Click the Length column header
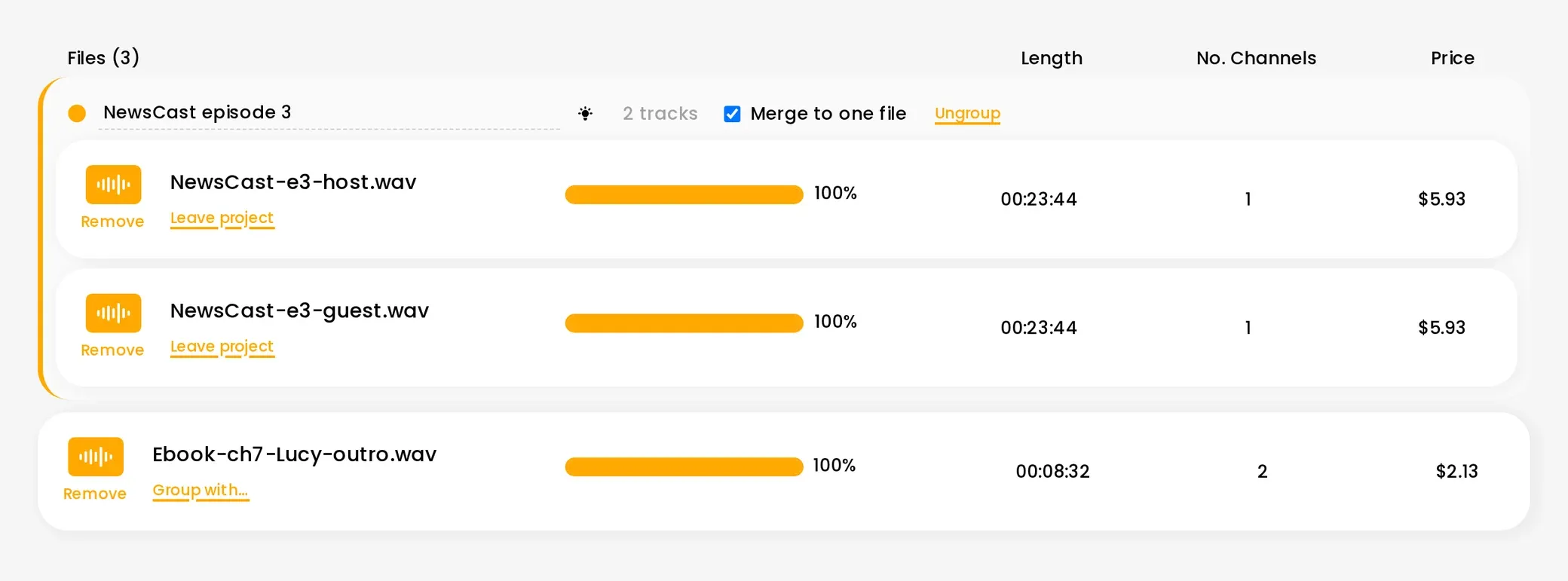This screenshot has height=581, width=1568. point(1052,59)
